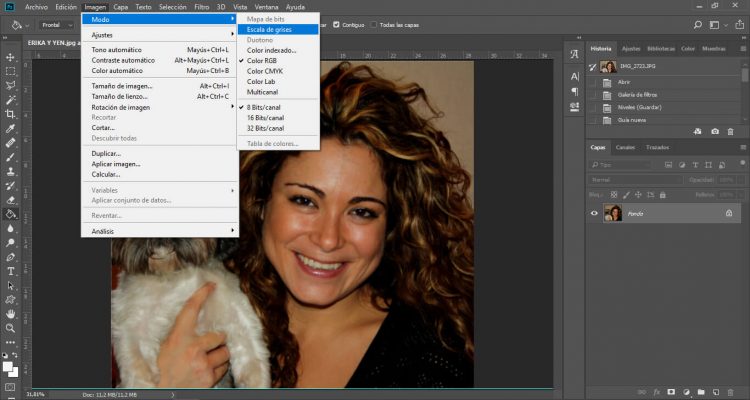Select the IMG_2723.JPG history snapshot thumbnail

(x=608, y=67)
